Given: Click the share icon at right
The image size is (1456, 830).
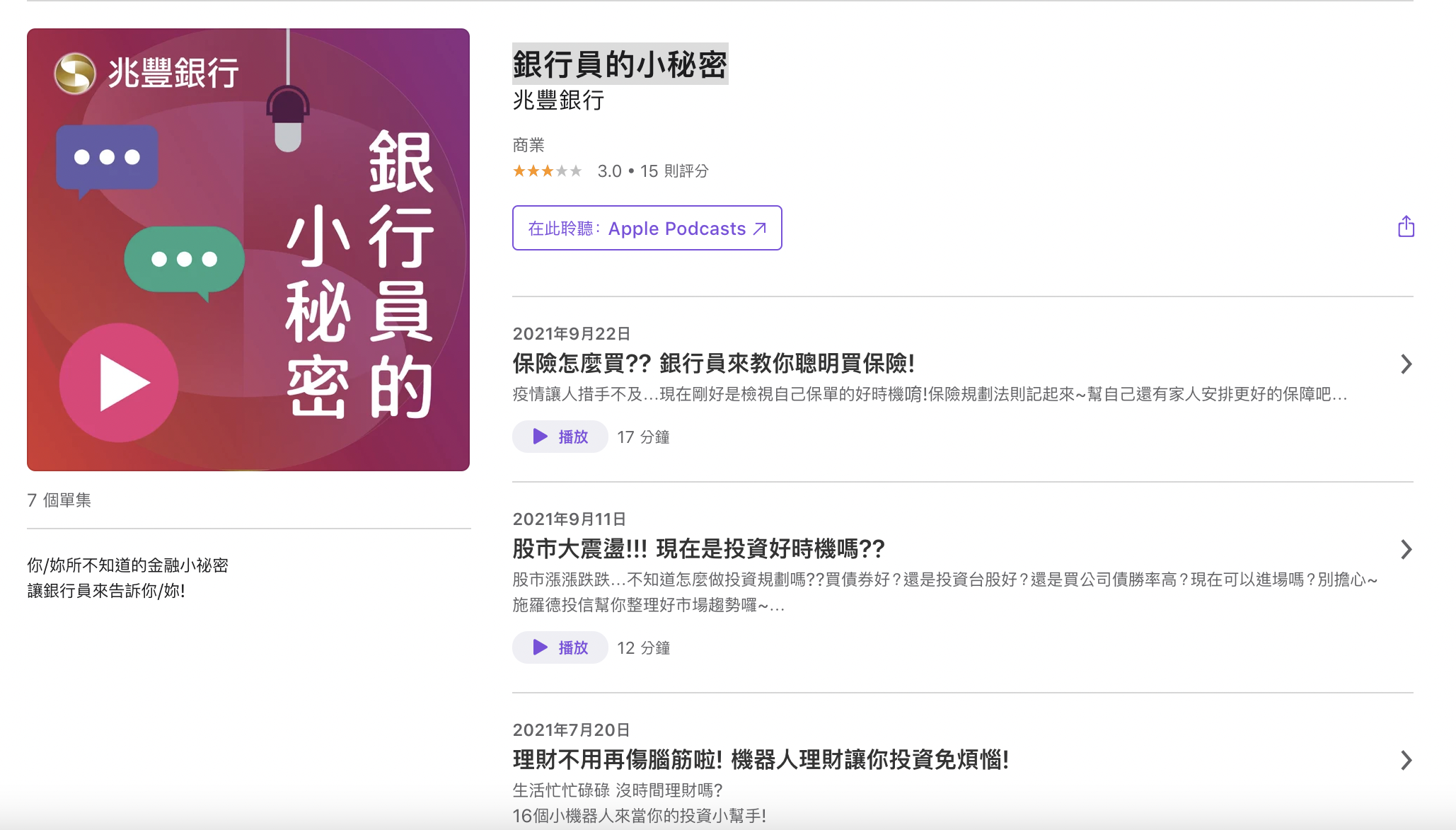Looking at the screenshot, I should [x=1406, y=227].
